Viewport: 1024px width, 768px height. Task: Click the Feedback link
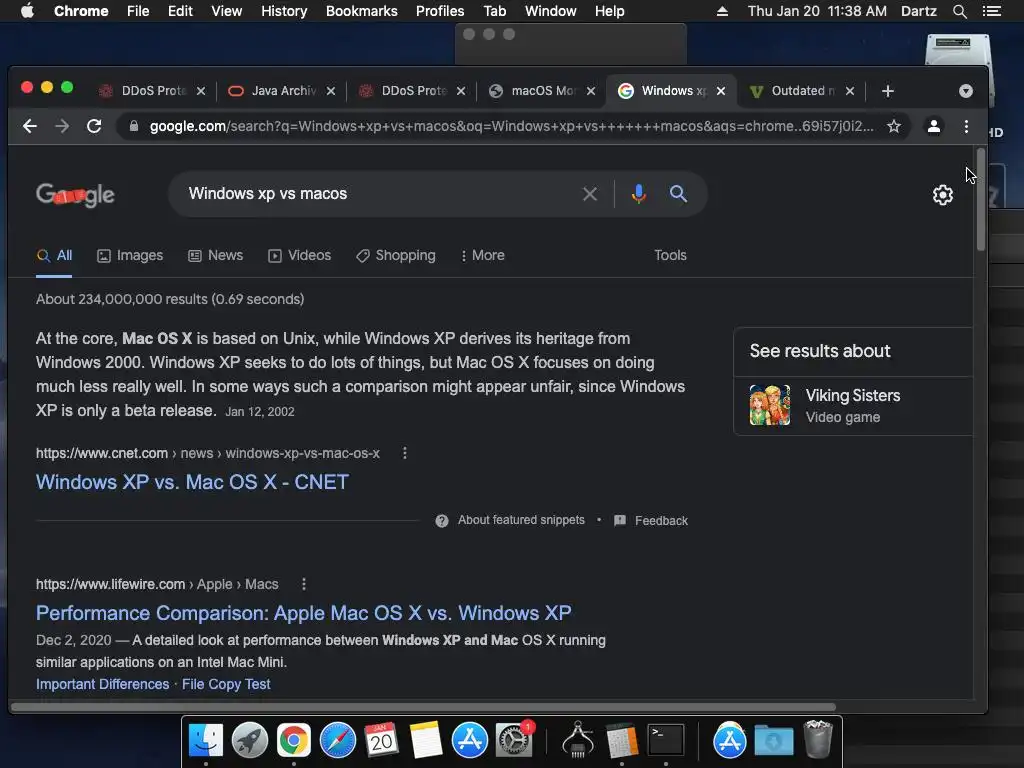tap(662, 520)
